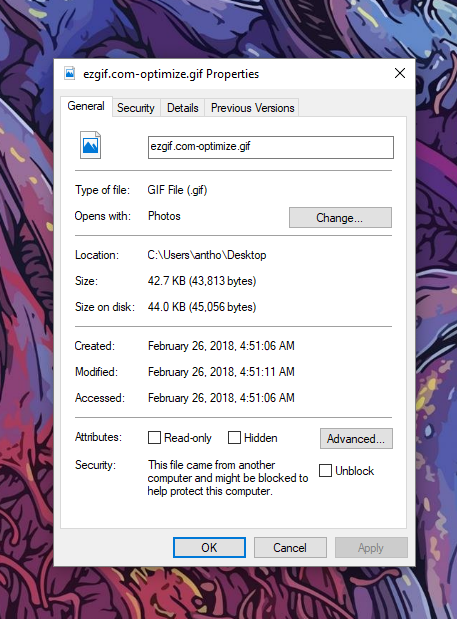Enable the Read-only attribute checkbox
Screen dimensions: 457x619
pyautogui.click(x=154, y=437)
